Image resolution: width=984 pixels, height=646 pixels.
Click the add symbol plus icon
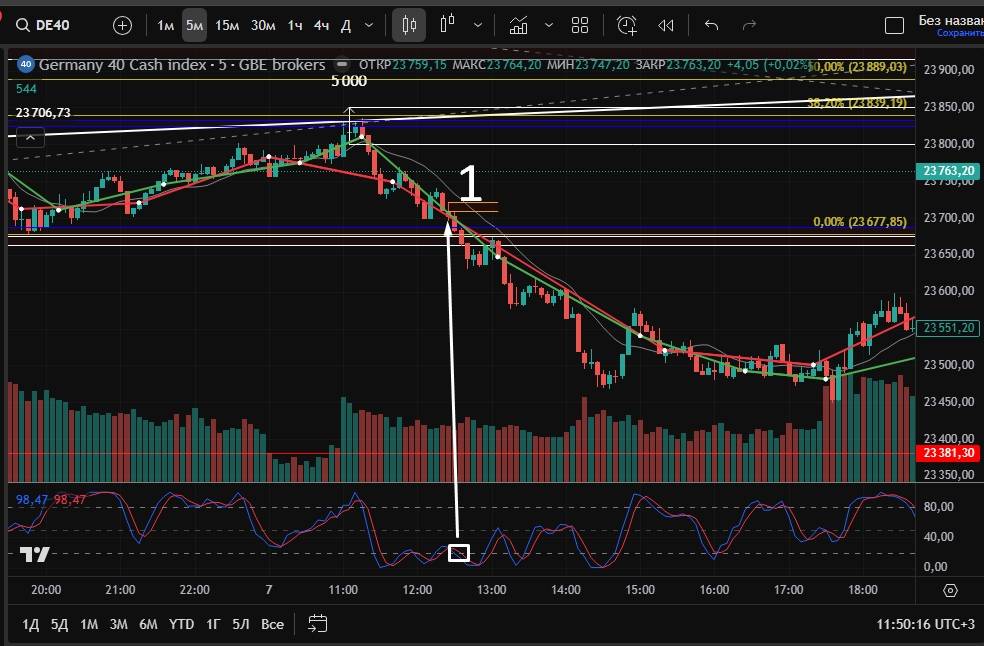[x=122, y=25]
